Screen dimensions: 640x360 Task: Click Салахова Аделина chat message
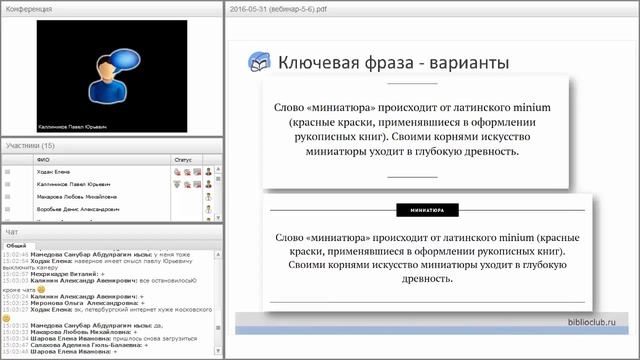[75, 345]
